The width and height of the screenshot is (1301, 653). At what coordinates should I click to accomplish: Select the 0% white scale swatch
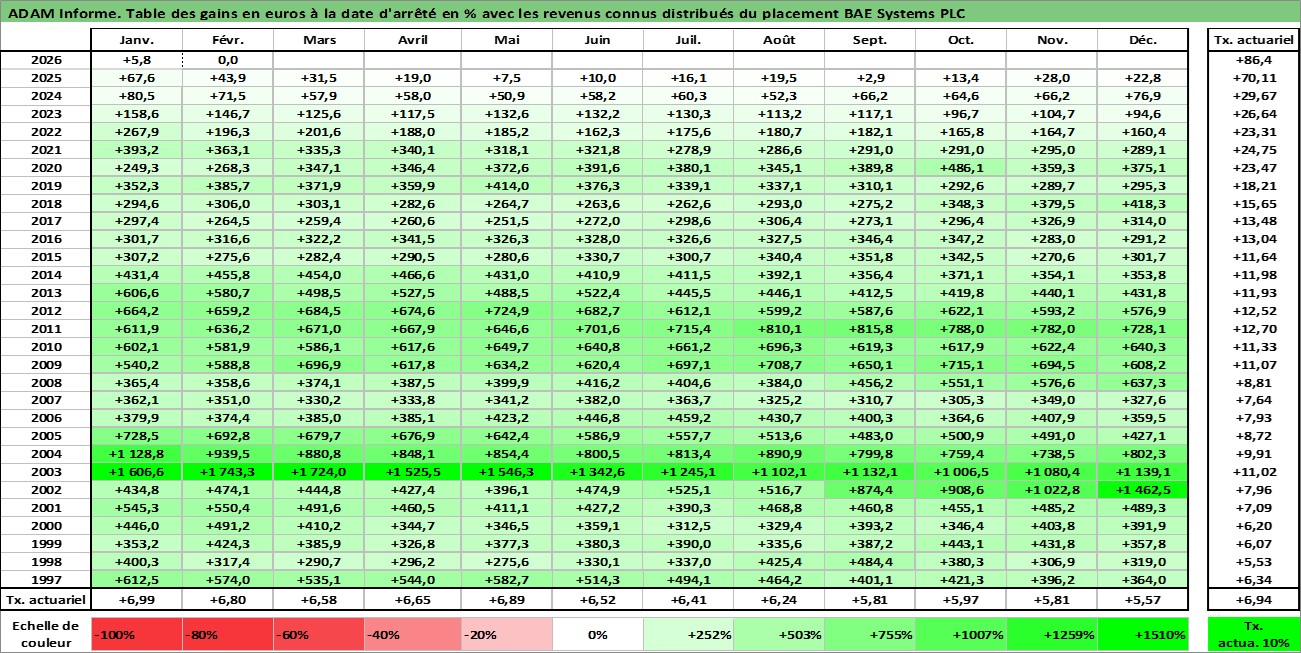pos(598,634)
